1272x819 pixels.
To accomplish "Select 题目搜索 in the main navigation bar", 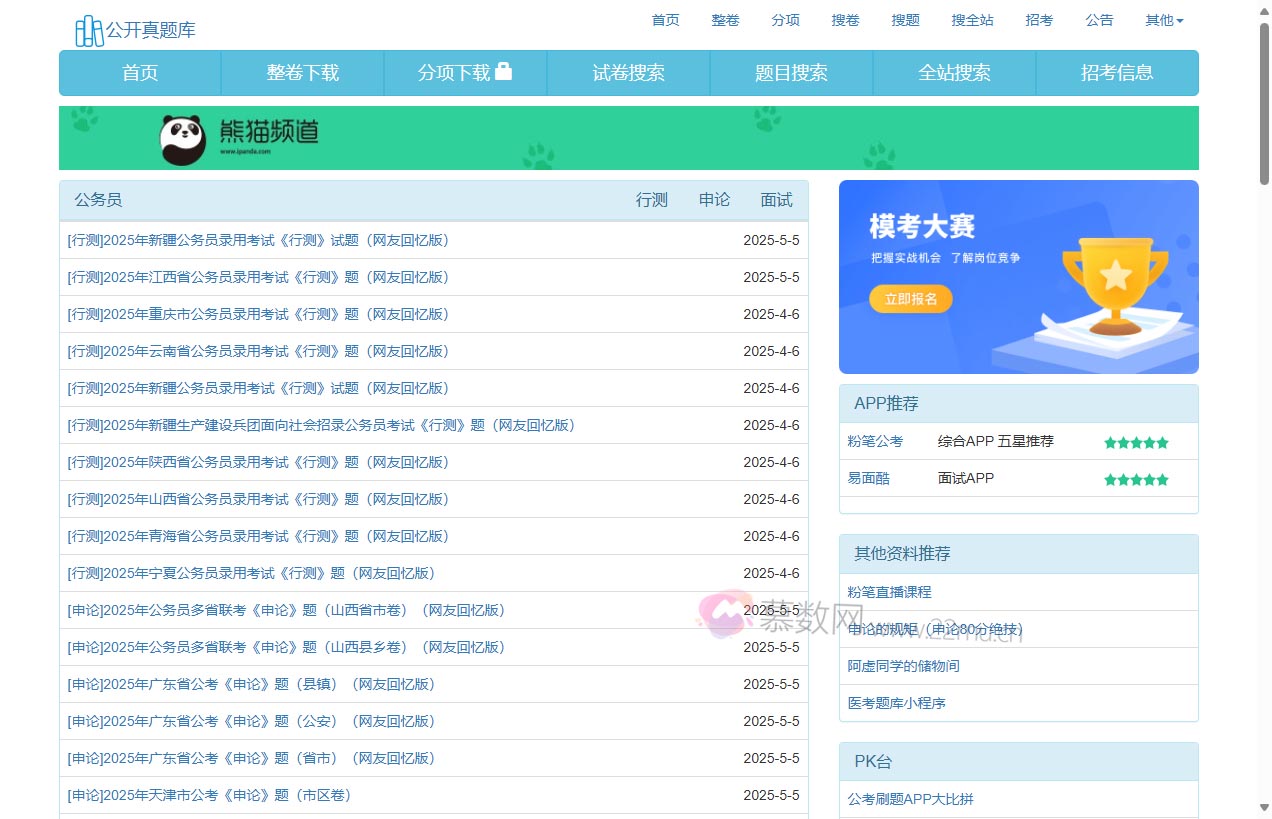I will pyautogui.click(x=791, y=73).
